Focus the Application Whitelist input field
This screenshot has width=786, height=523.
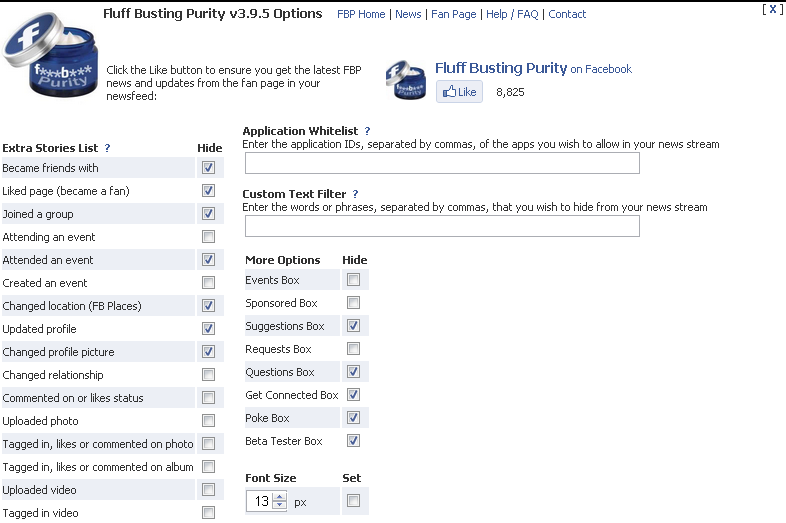tap(442, 163)
